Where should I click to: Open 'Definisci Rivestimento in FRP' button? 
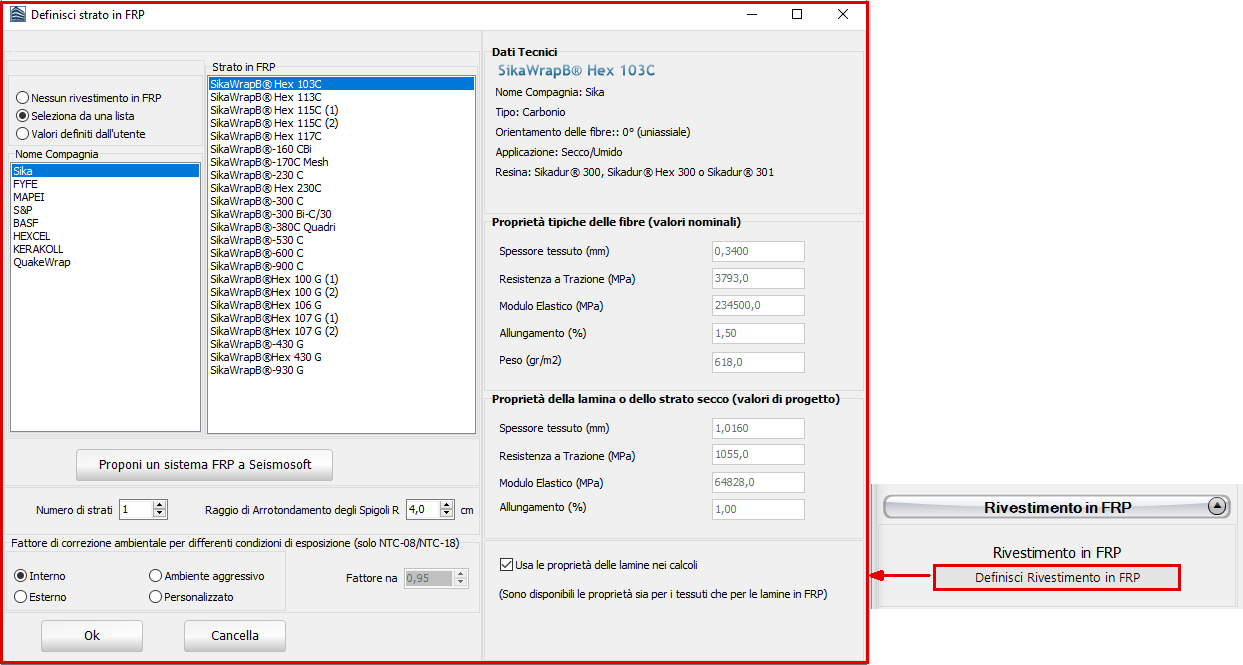1057,577
